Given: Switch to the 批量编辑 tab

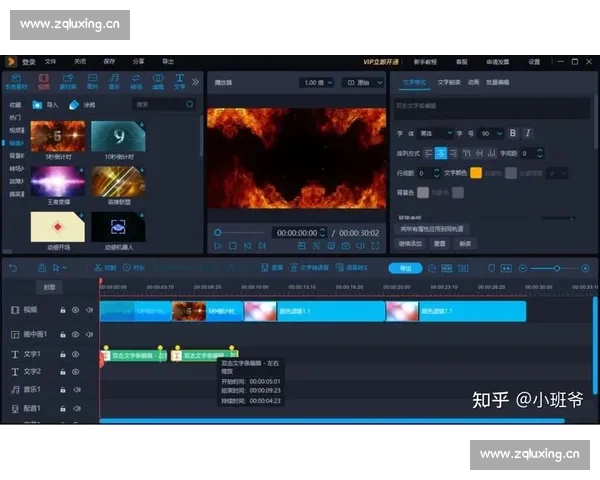Looking at the screenshot, I should pos(497,82).
